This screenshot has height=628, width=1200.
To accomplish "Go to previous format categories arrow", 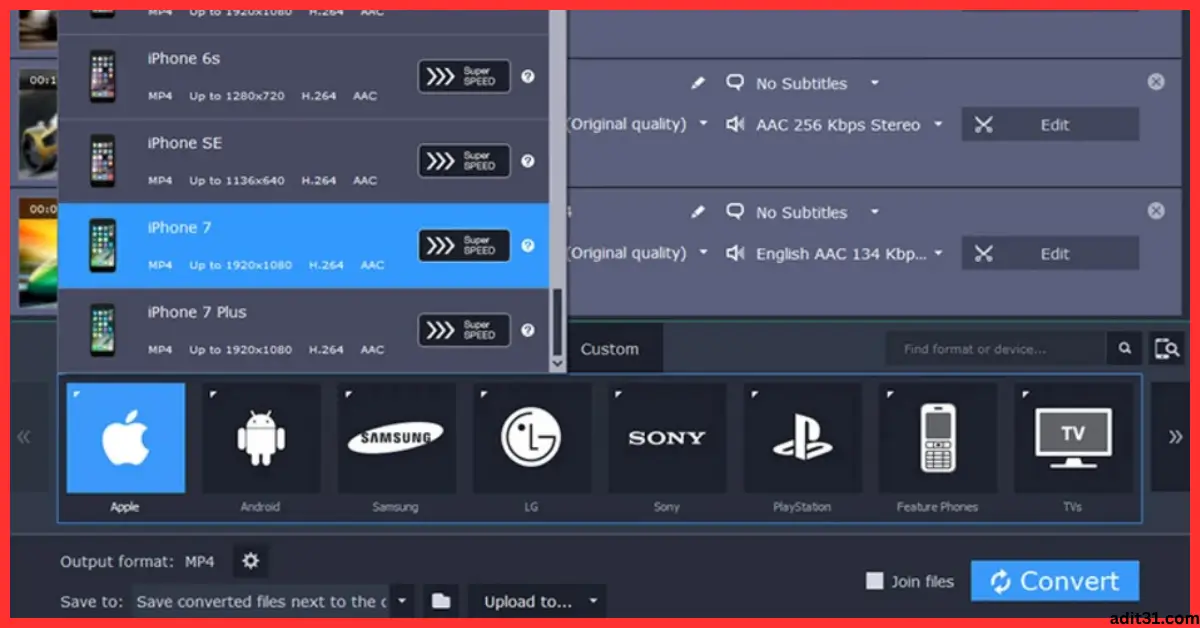I will (x=24, y=436).
